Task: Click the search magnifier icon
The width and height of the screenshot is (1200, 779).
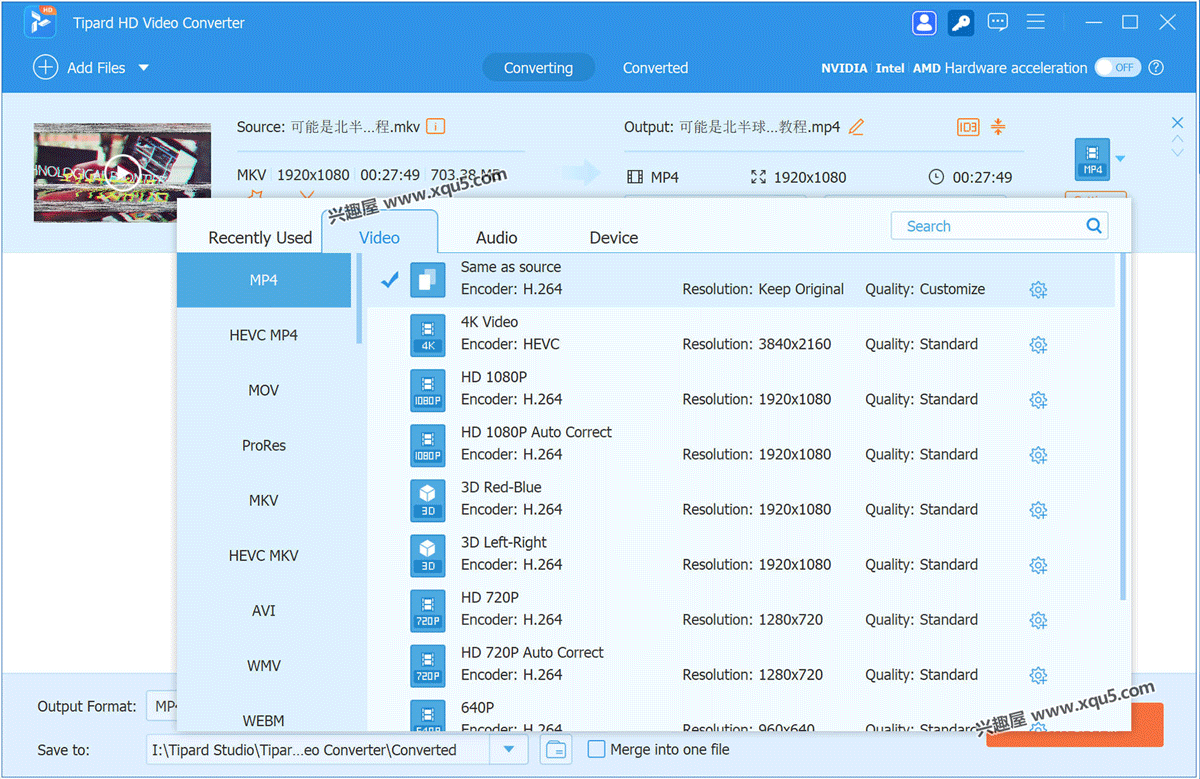Action: [1094, 226]
